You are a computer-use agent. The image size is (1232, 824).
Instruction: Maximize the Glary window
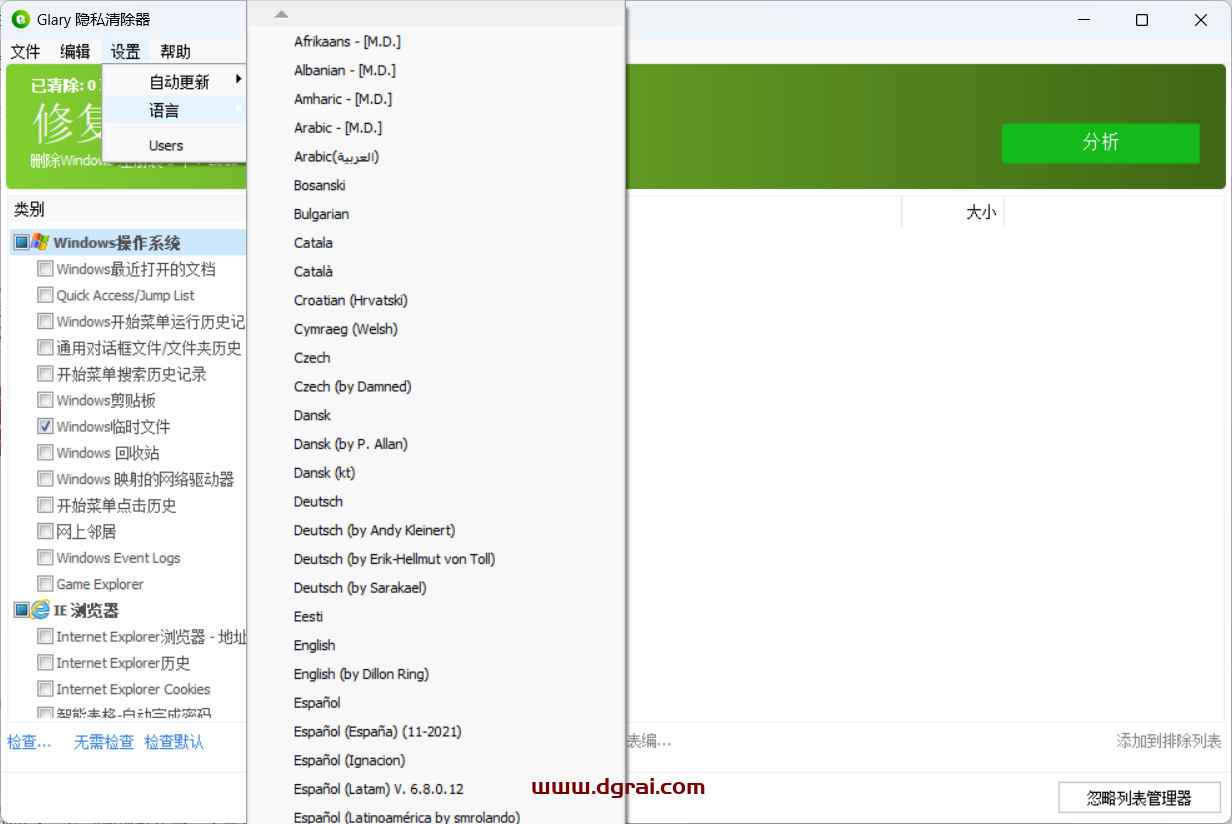pyautogui.click(x=1141, y=20)
